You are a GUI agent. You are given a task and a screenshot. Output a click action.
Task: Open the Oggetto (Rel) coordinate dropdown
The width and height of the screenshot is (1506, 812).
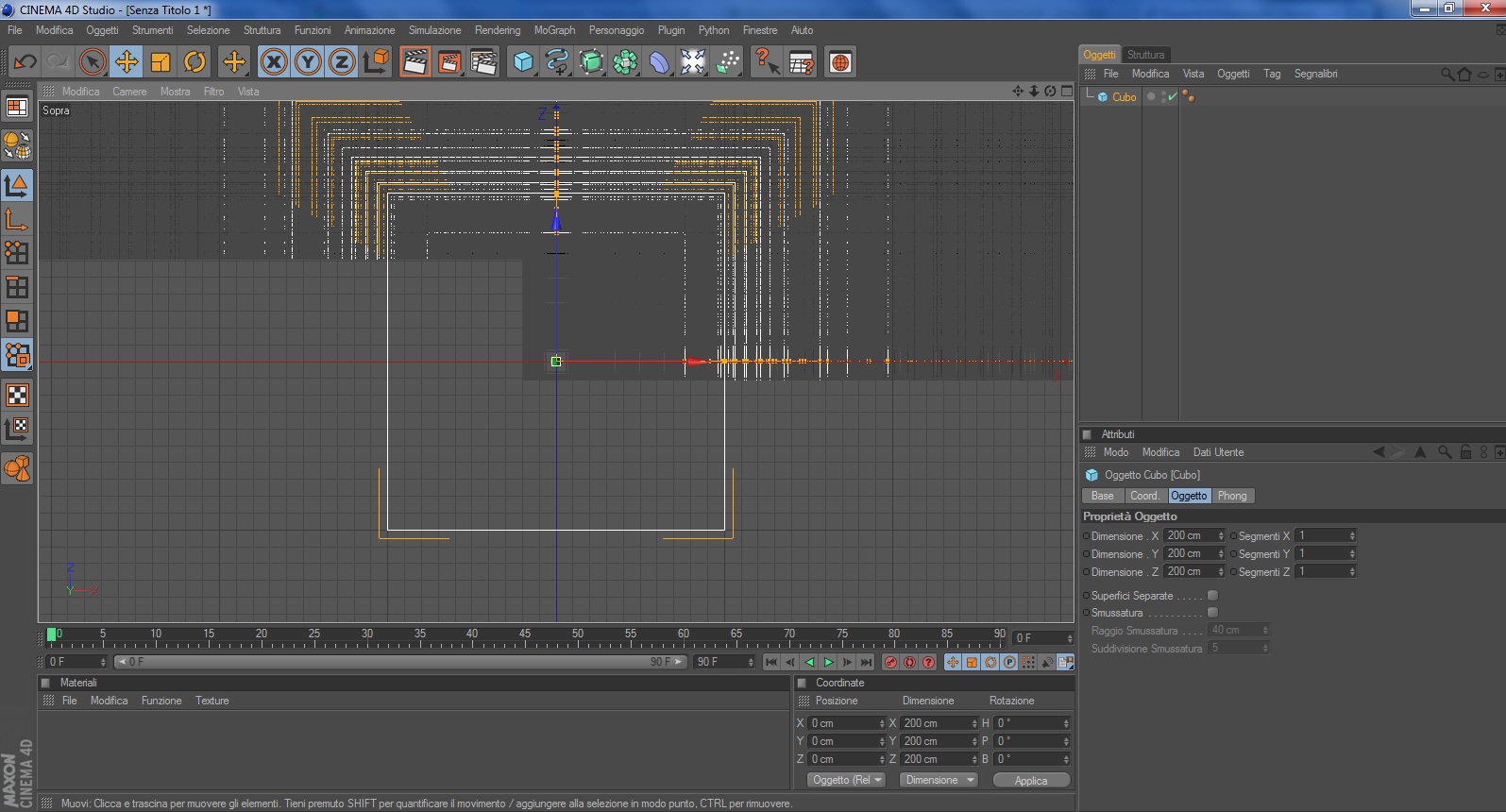tap(847, 780)
